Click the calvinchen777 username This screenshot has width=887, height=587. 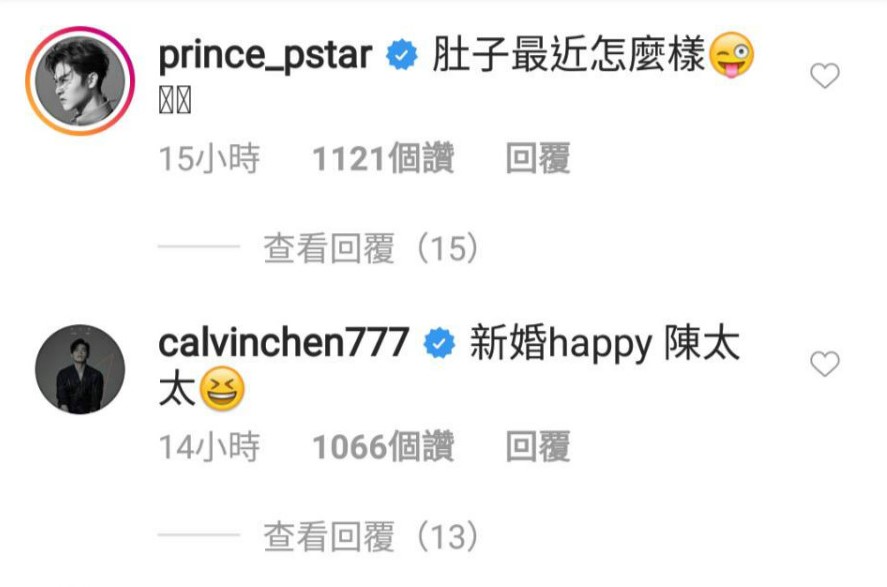[x=283, y=343]
